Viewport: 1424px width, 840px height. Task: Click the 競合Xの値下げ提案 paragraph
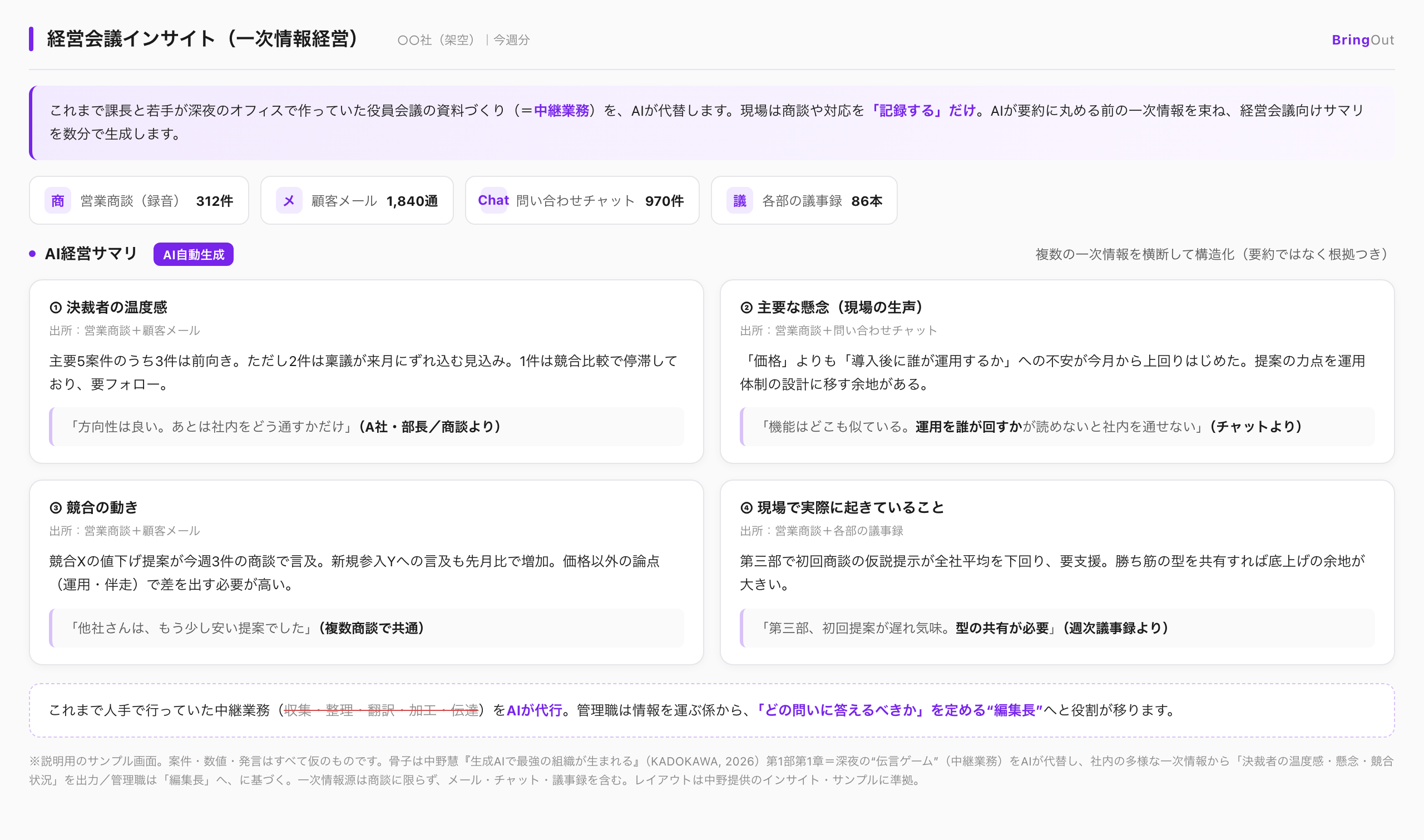354,573
